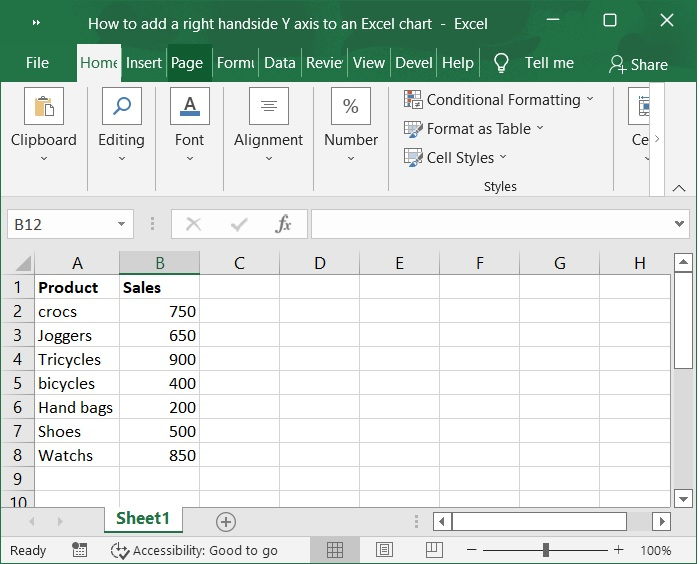Open the Help tab
The width and height of the screenshot is (700, 564).
pos(458,63)
